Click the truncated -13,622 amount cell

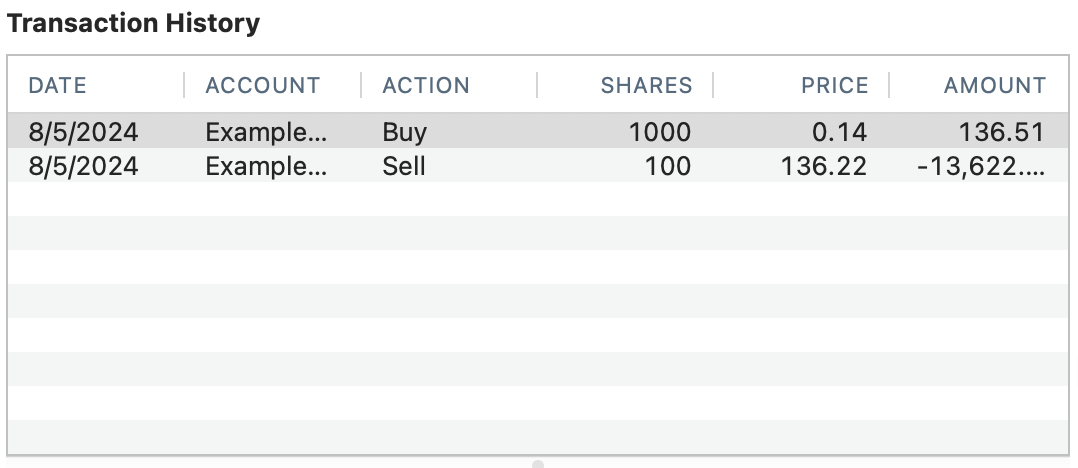980,166
